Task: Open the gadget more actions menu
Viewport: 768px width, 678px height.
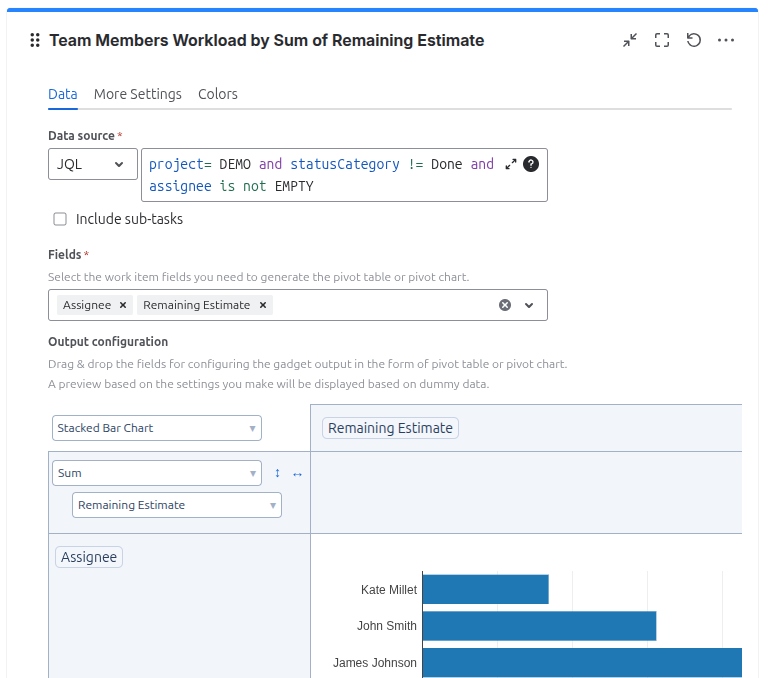Action: pos(726,40)
